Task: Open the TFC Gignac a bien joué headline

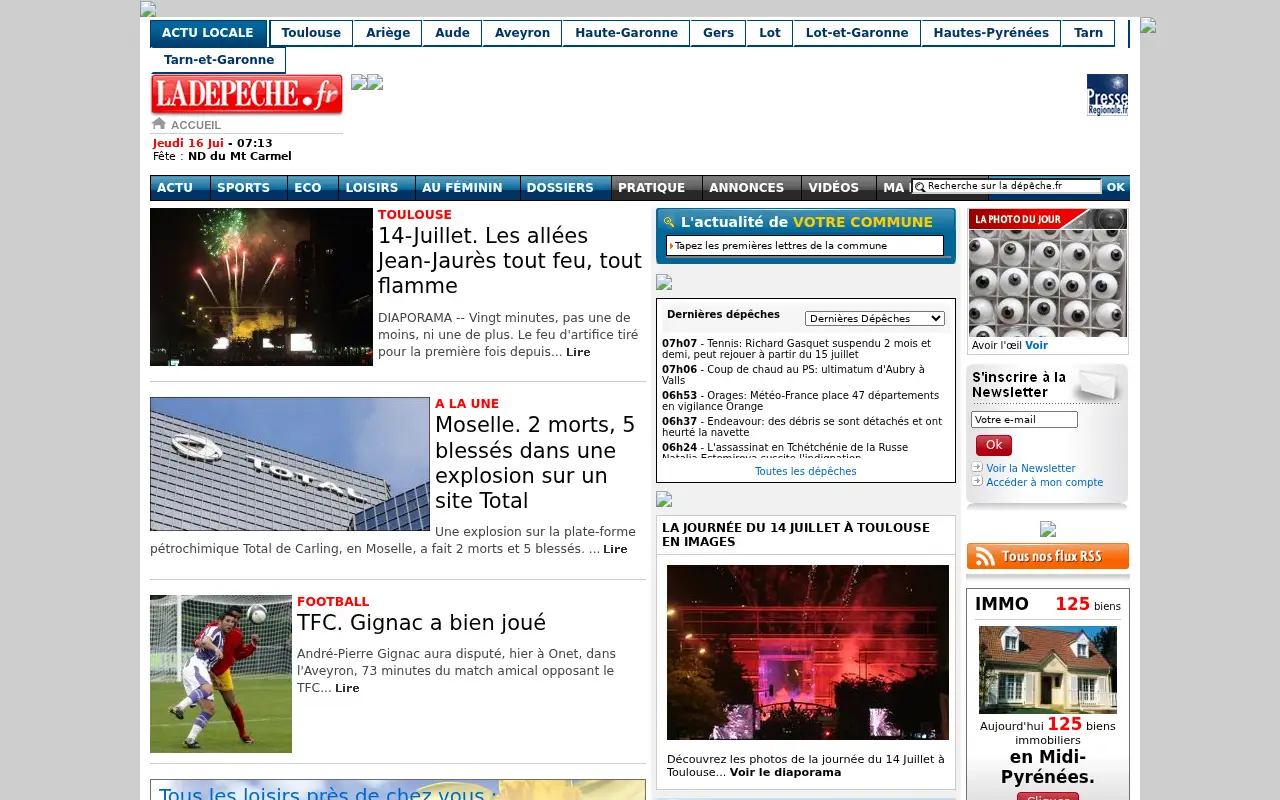Action: [x=421, y=623]
